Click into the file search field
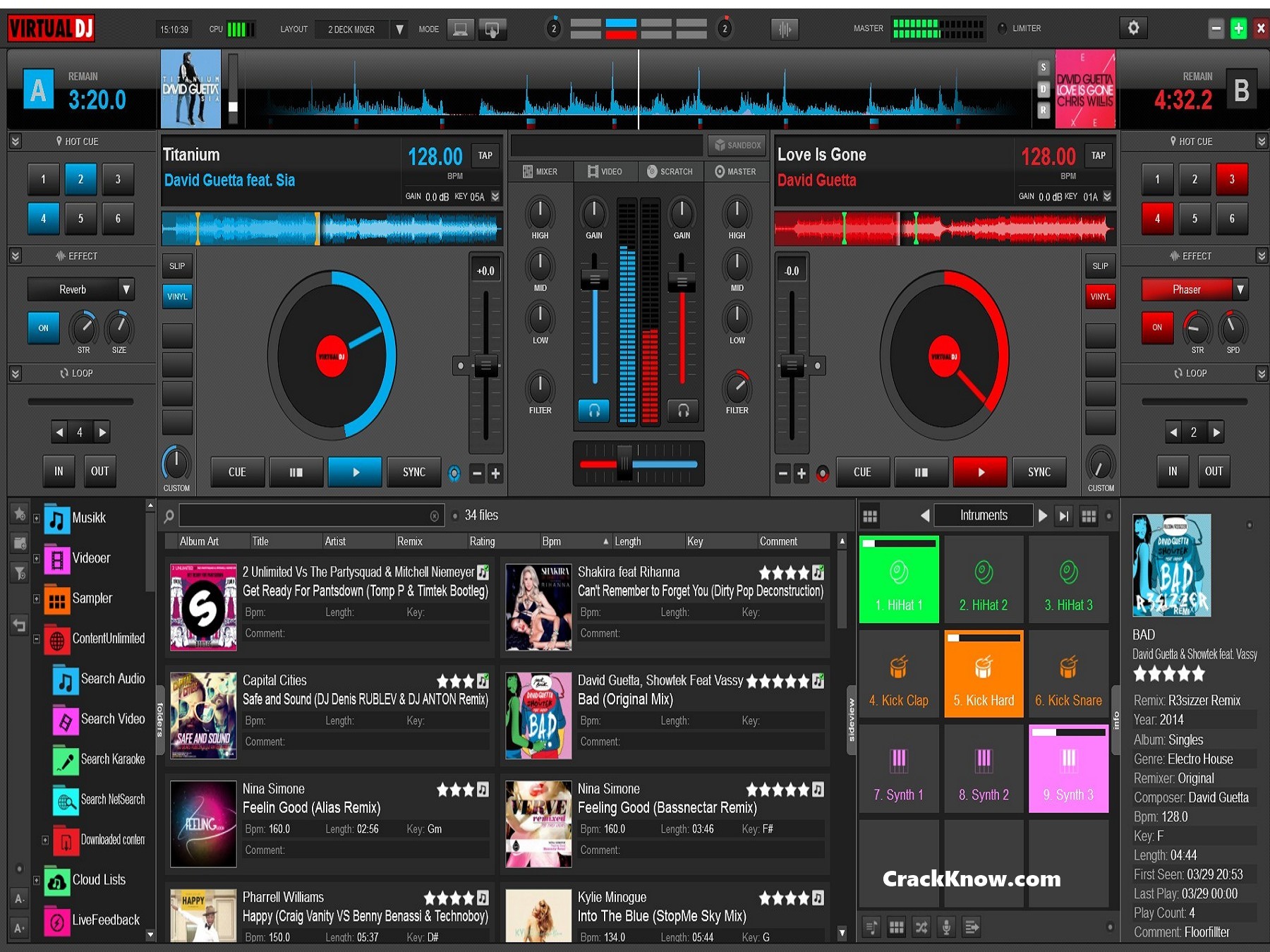The image size is (1270, 952). pos(311,517)
